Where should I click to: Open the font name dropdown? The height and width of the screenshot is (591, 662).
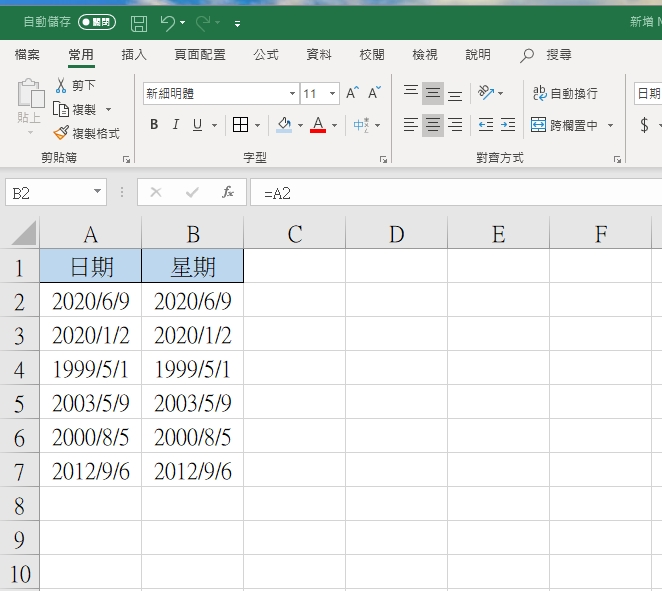[292, 94]
